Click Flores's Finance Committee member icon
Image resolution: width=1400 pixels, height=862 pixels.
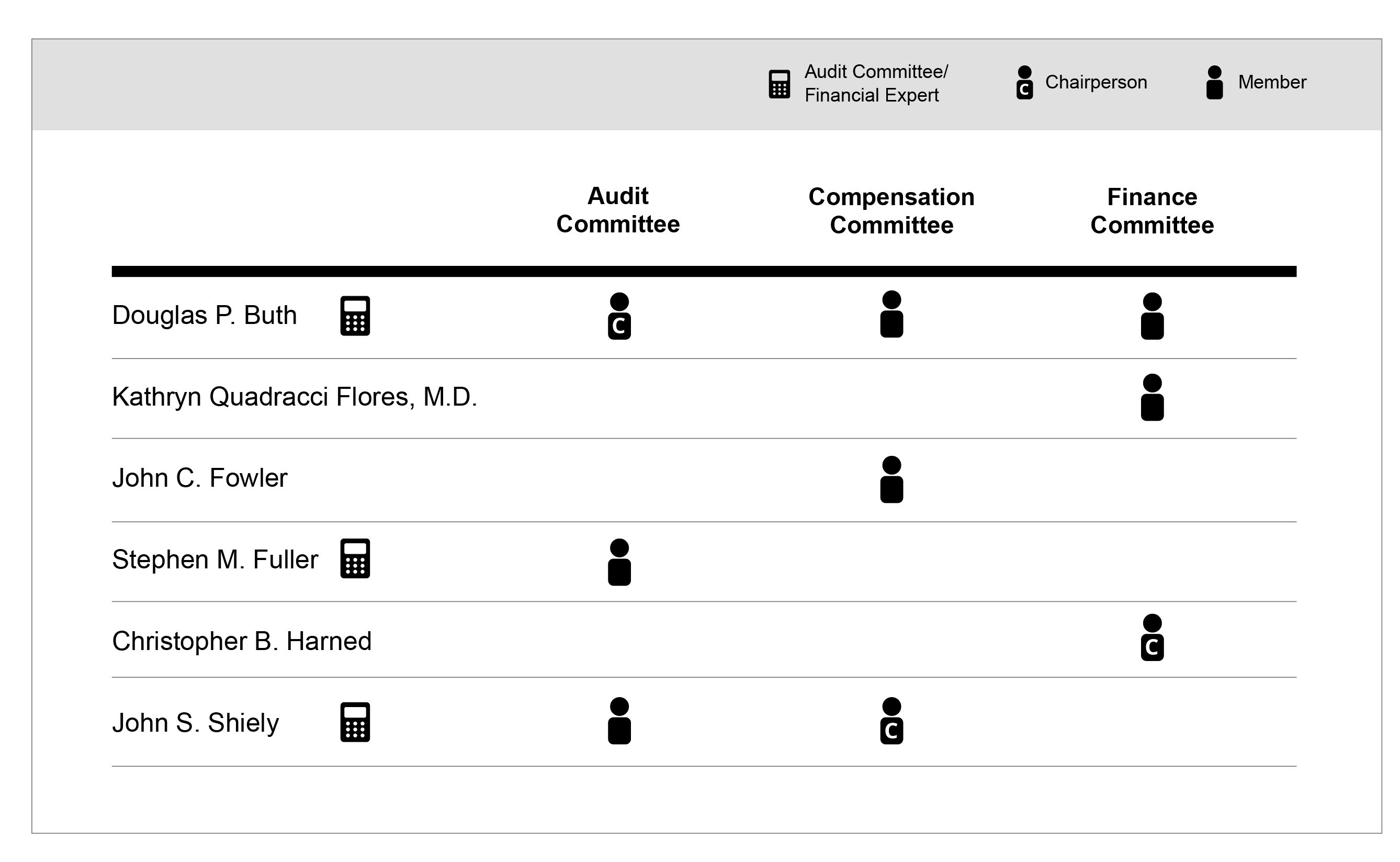point(1152,397)
